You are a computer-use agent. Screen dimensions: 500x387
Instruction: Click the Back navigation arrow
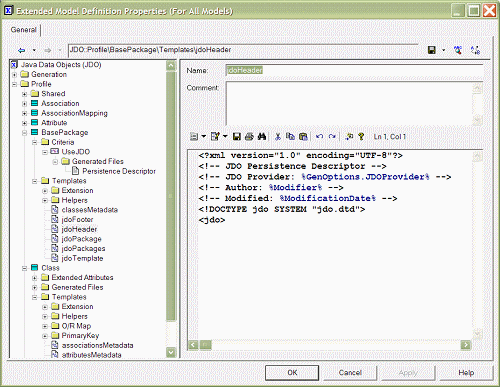point(22,50)
